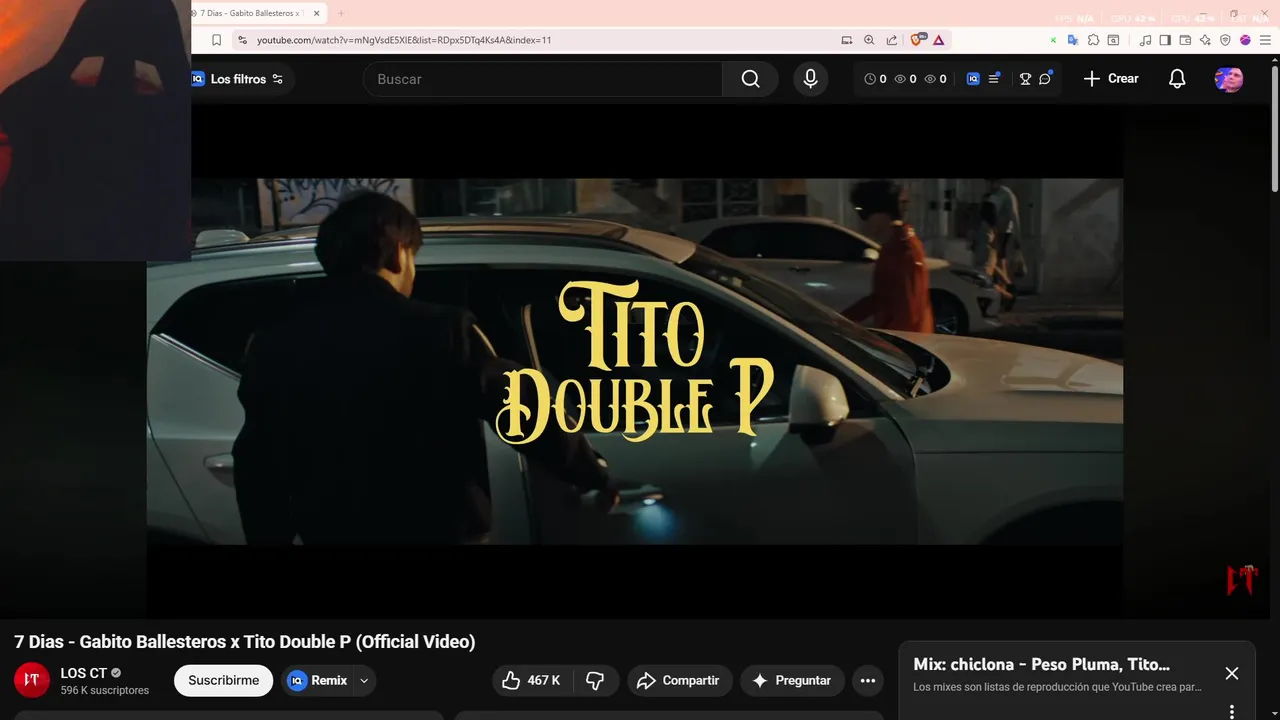Viewport: 1280px width, 720px height.
Task: Open the Brave Rewards triangle icon
Action: (940, 40)
